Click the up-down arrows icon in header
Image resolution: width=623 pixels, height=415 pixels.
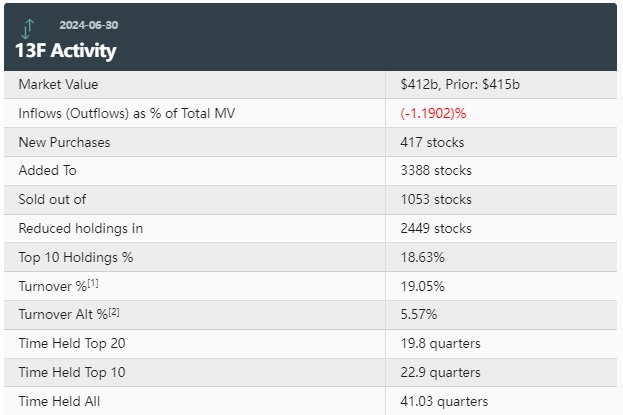click(x=27, y=30)
